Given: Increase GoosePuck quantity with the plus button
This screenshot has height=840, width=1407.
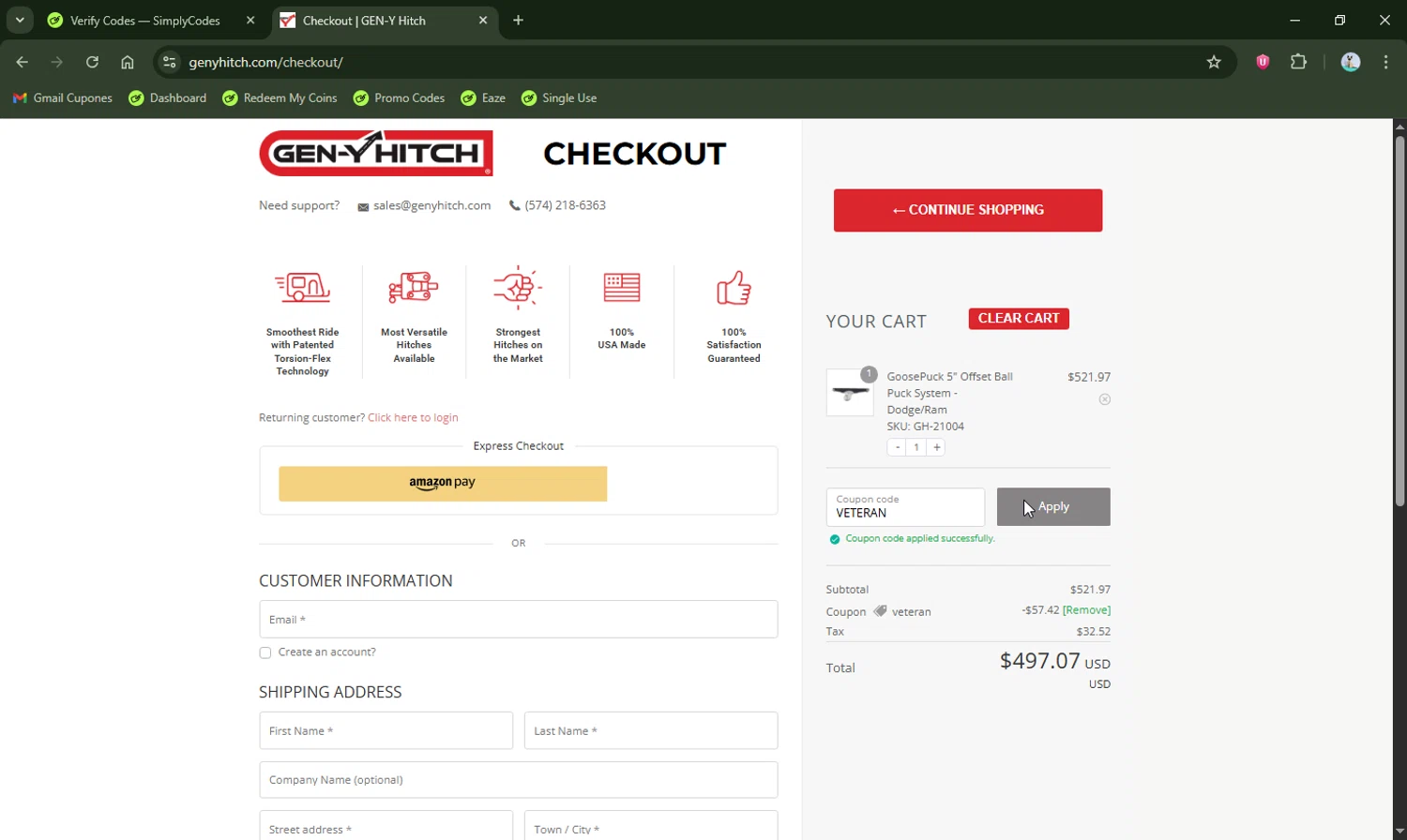Looking at the screenshot, I should click(936, 447).
